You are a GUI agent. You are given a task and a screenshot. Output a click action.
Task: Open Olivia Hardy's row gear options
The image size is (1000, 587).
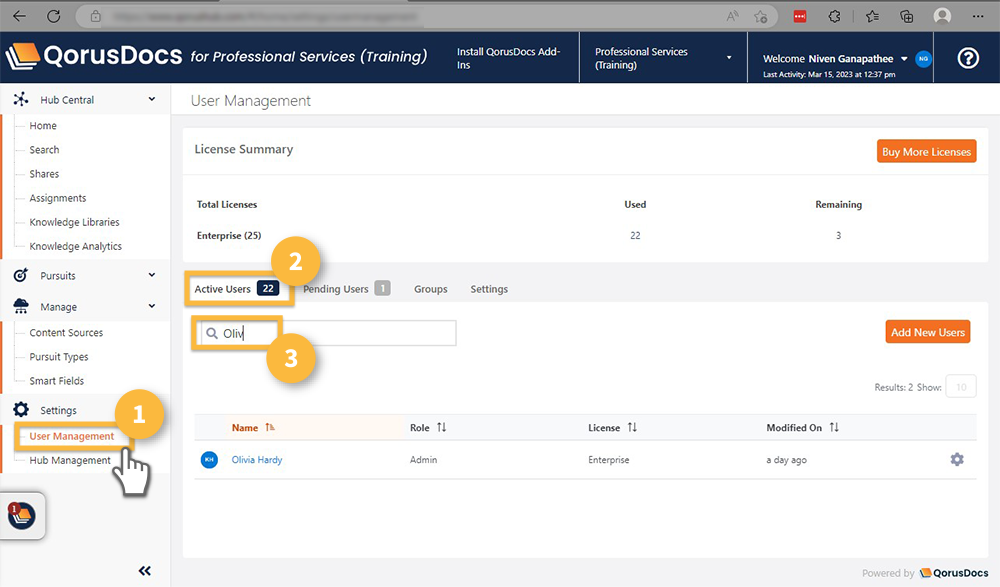(957, 459)
